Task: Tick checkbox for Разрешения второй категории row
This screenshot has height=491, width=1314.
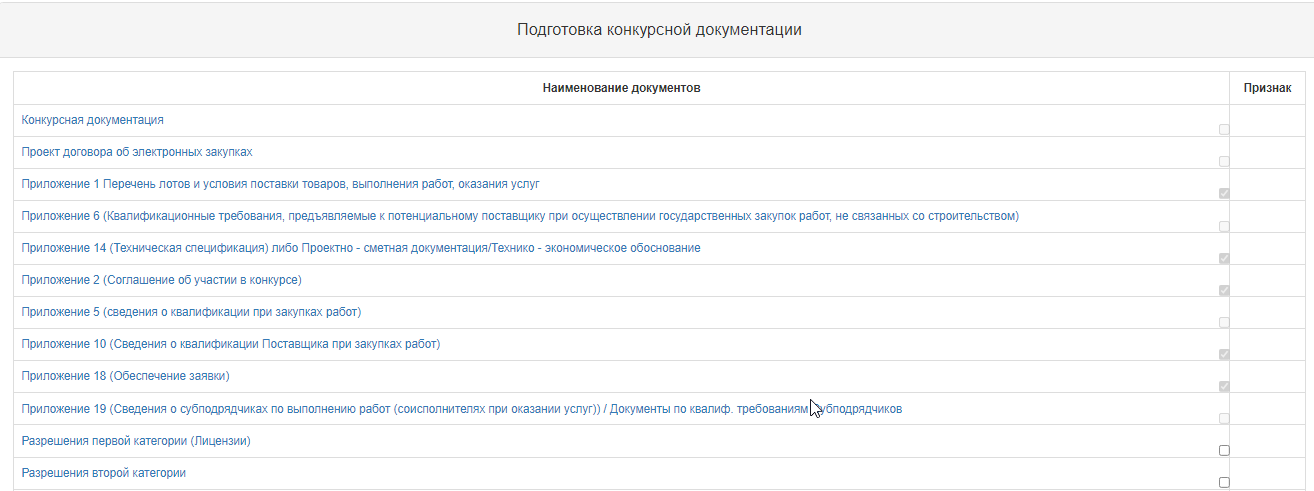Action: click(1224, 482)
